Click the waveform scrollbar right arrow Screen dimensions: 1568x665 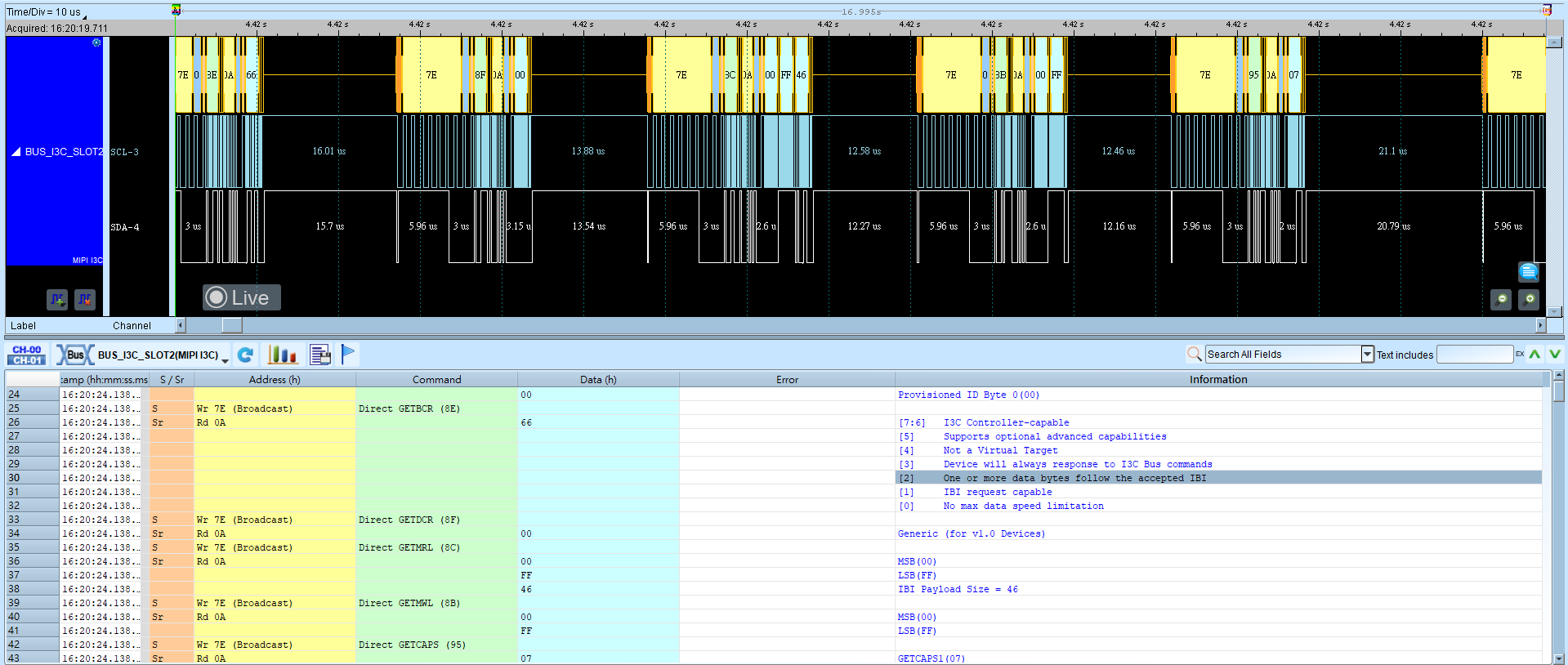click(x=1541, y=325)
